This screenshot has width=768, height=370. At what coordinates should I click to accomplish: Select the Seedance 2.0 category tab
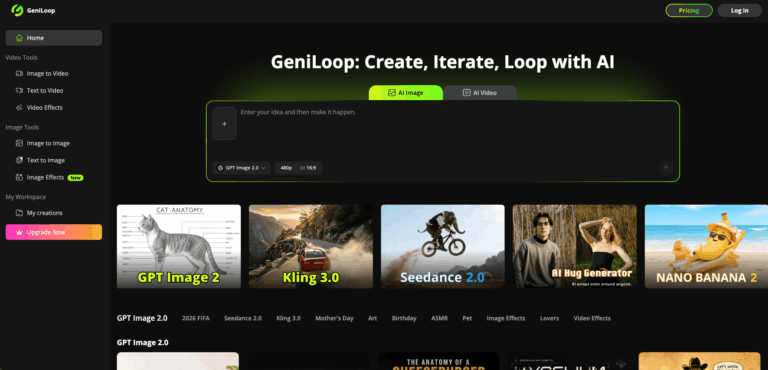pyautogui.click(x=243, y=319)
